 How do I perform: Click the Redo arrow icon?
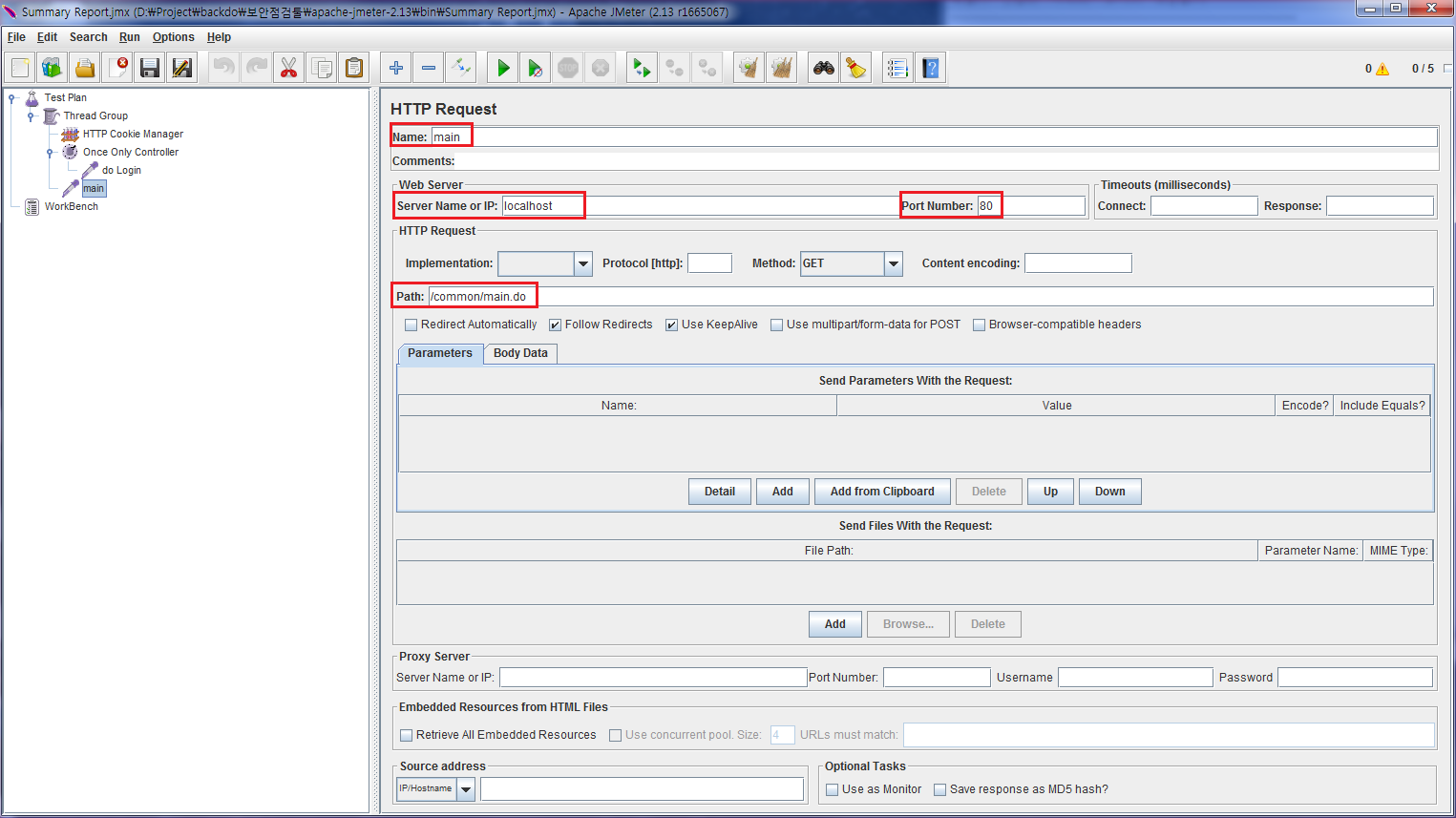click(257, 68)
